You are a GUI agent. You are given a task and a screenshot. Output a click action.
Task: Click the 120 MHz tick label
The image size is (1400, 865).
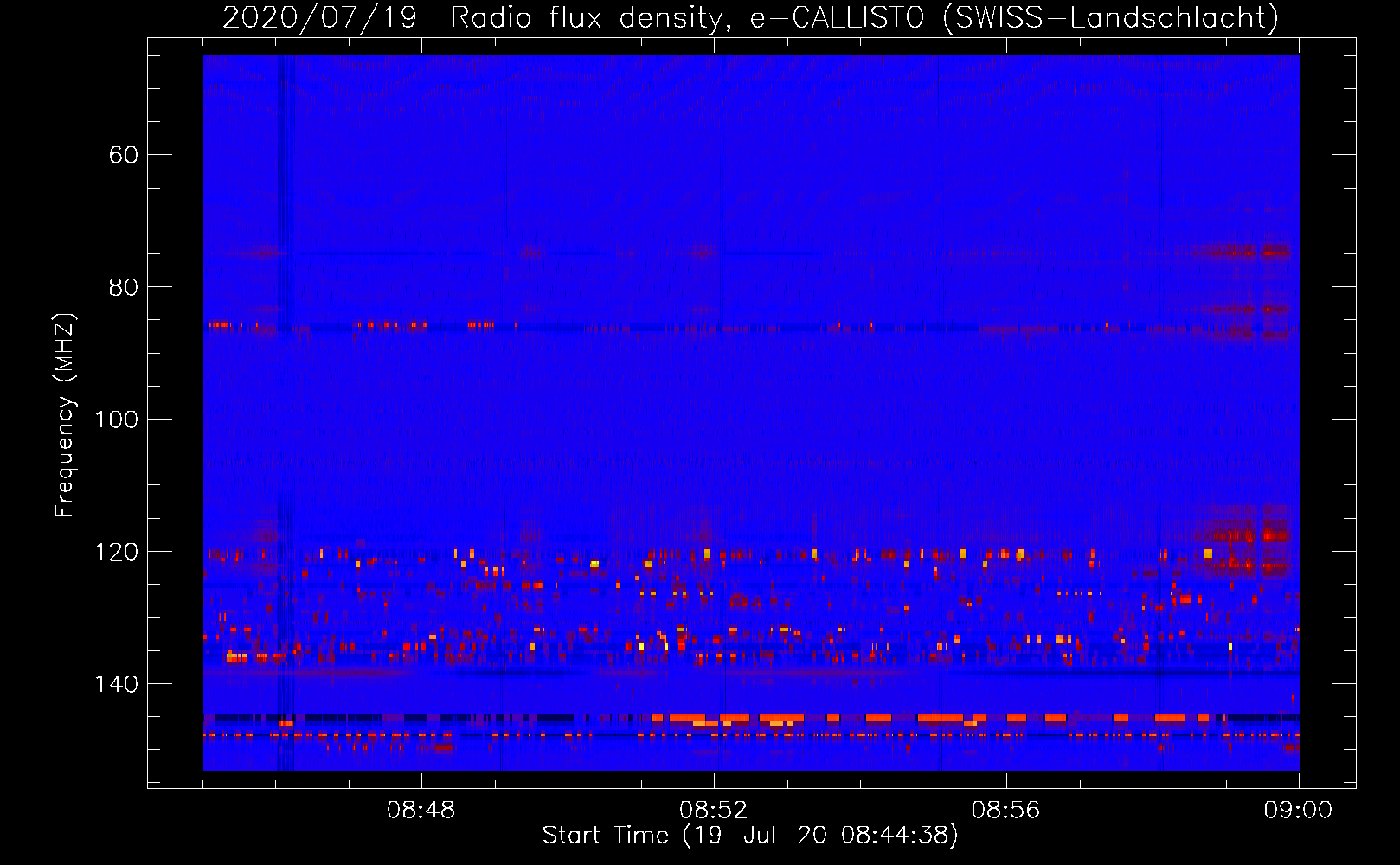pos(117,552)
